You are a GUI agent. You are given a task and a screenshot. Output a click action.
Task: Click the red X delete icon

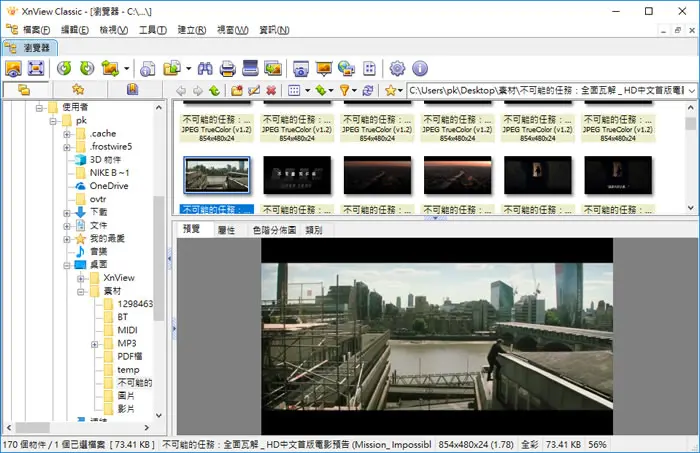(271, 91)
